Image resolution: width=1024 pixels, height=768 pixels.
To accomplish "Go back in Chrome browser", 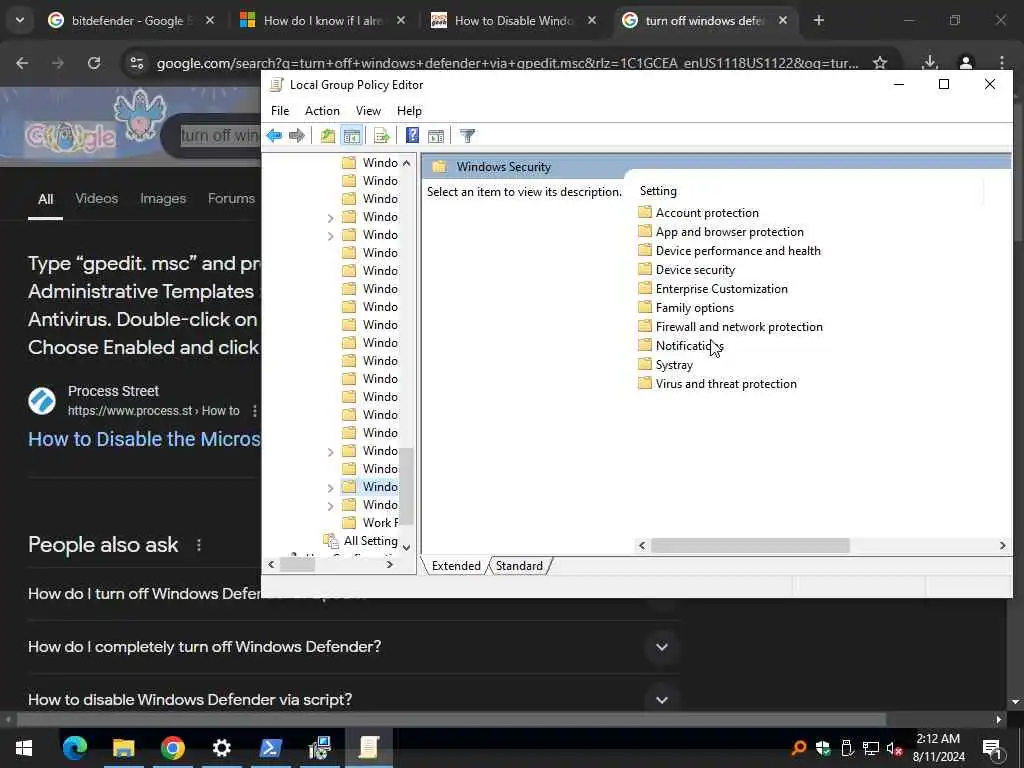I will point(22,63).
